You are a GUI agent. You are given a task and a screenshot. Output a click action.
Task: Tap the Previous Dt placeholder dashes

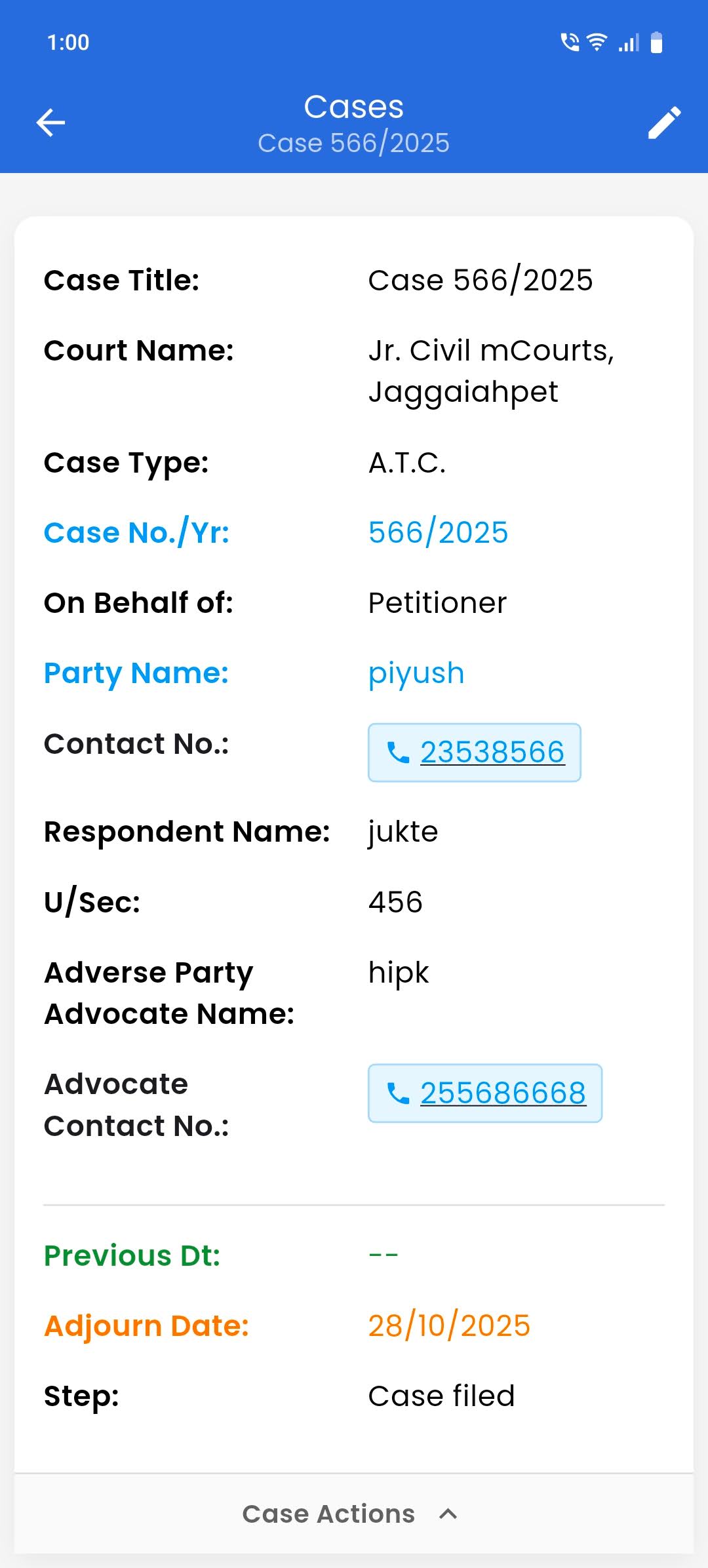click(383, 1254)
